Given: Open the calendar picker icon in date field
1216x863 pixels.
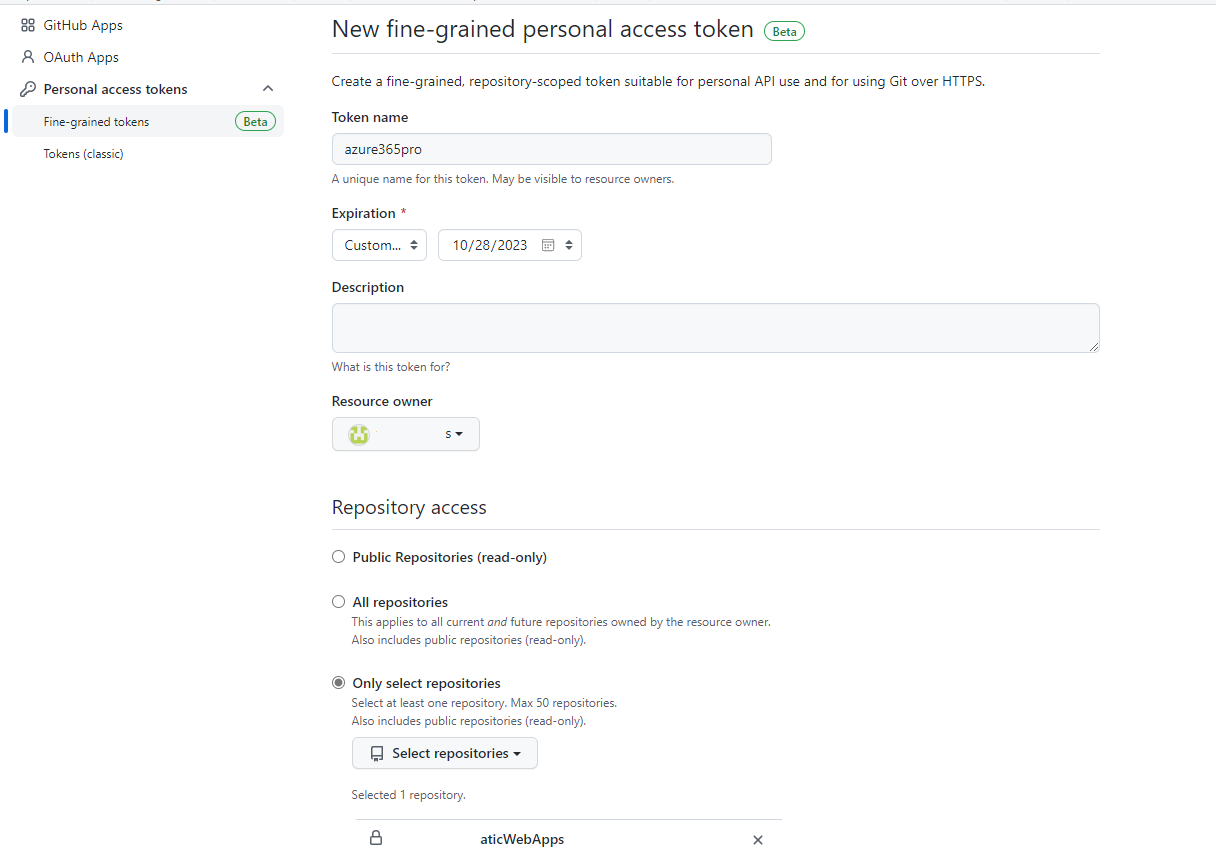Looking at the screenshot, I should click(x=548, y=245).
